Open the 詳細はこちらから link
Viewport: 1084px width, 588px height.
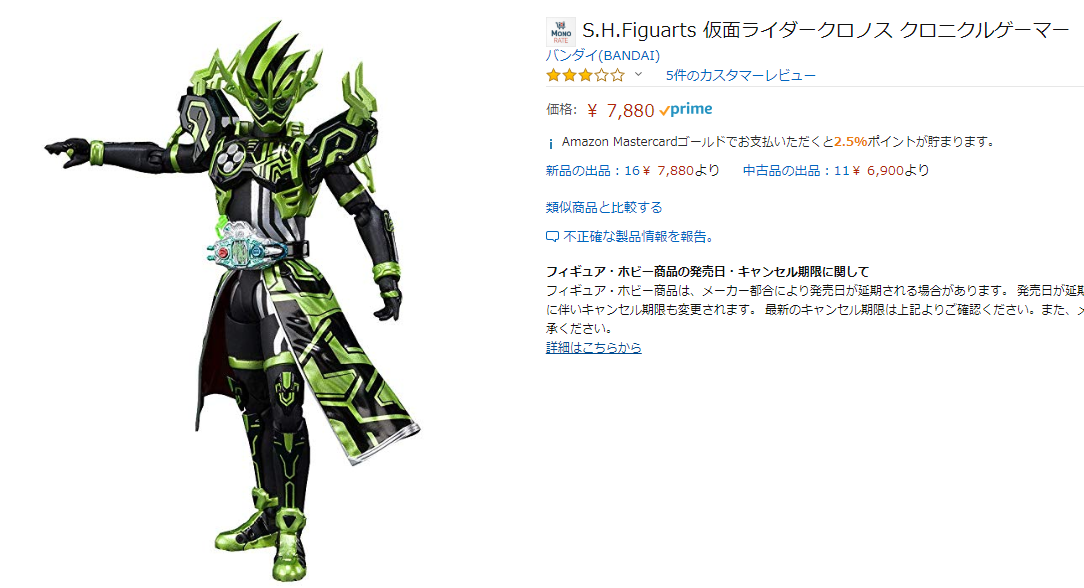point(594,348)
